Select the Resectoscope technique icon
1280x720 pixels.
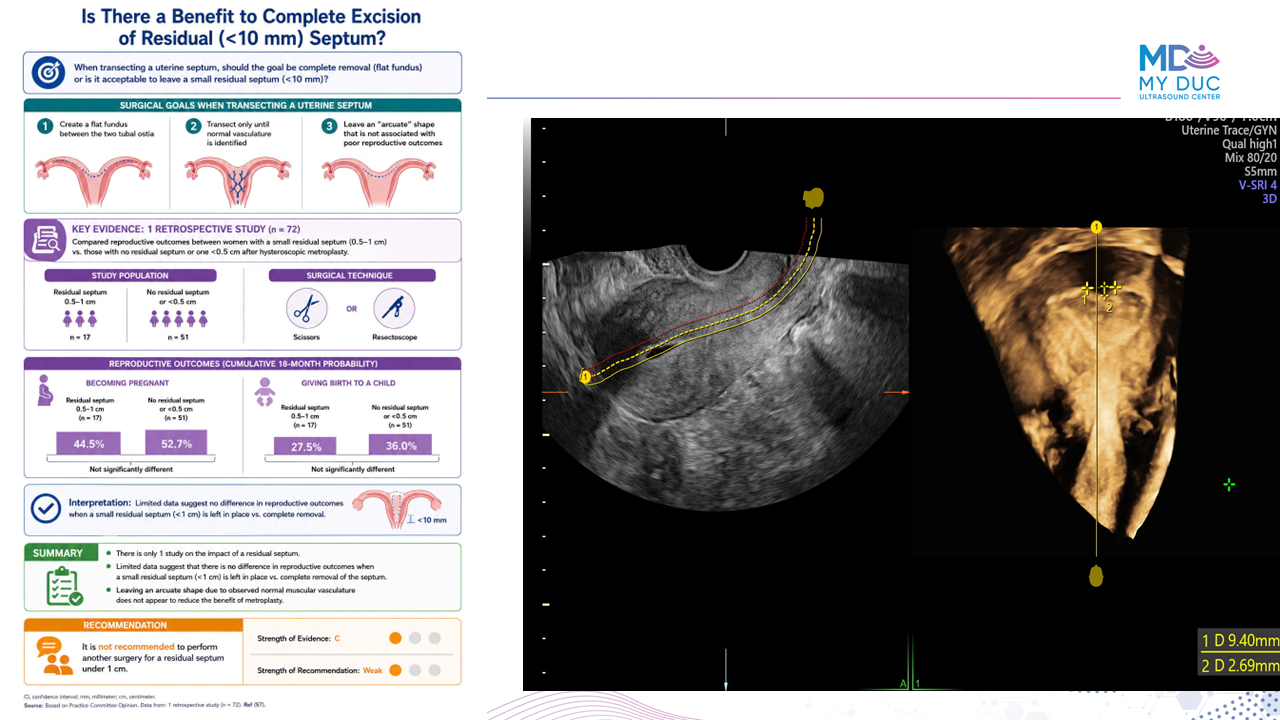tap(394, 308)
